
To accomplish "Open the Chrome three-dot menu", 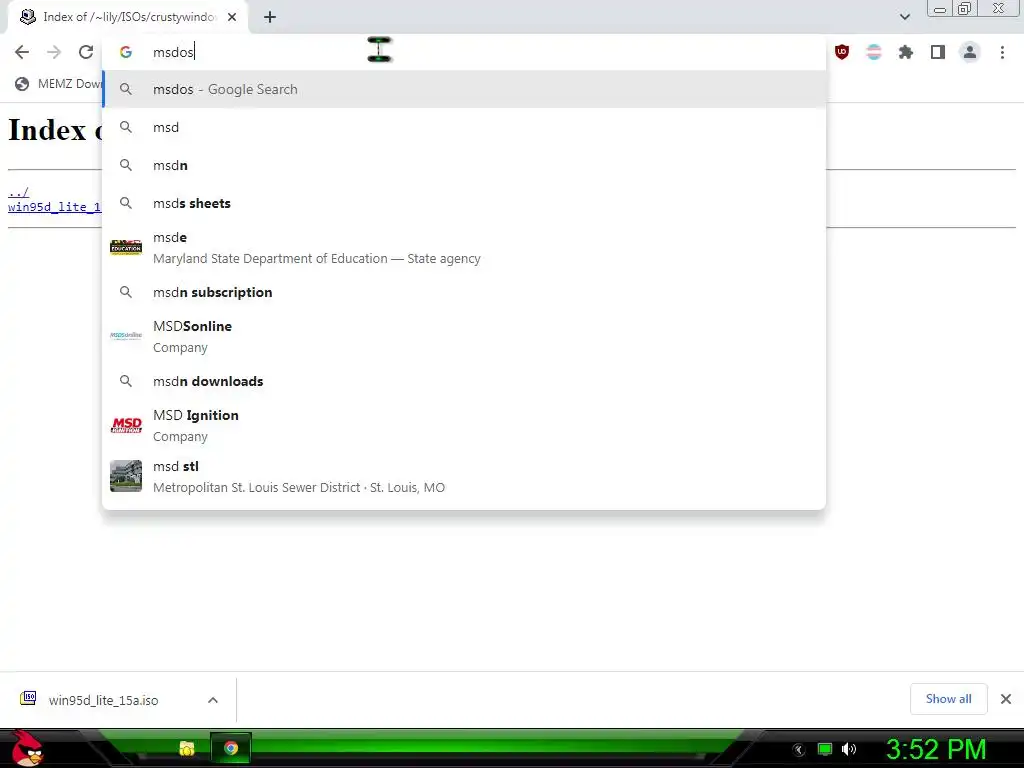I will [x=1002, y=52].
